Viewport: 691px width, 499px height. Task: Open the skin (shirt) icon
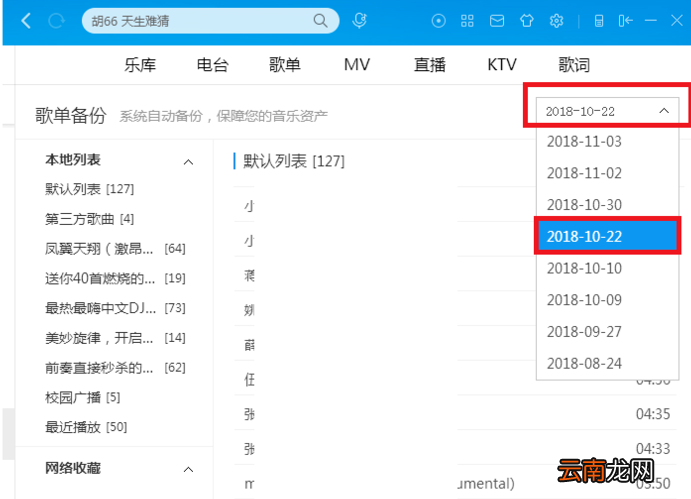click(527, 21)
